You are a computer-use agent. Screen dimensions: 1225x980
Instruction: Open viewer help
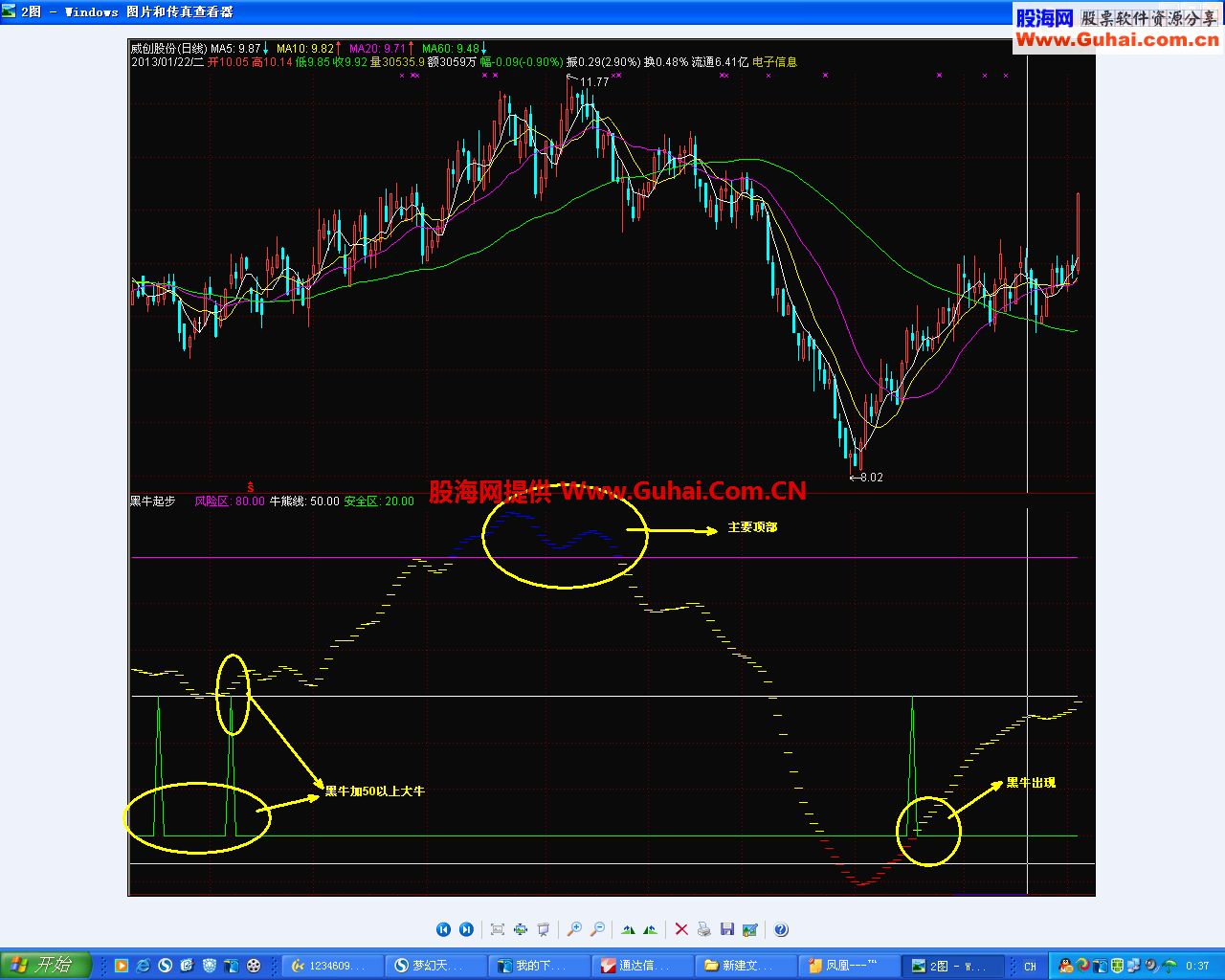click(x=781, y=929)
